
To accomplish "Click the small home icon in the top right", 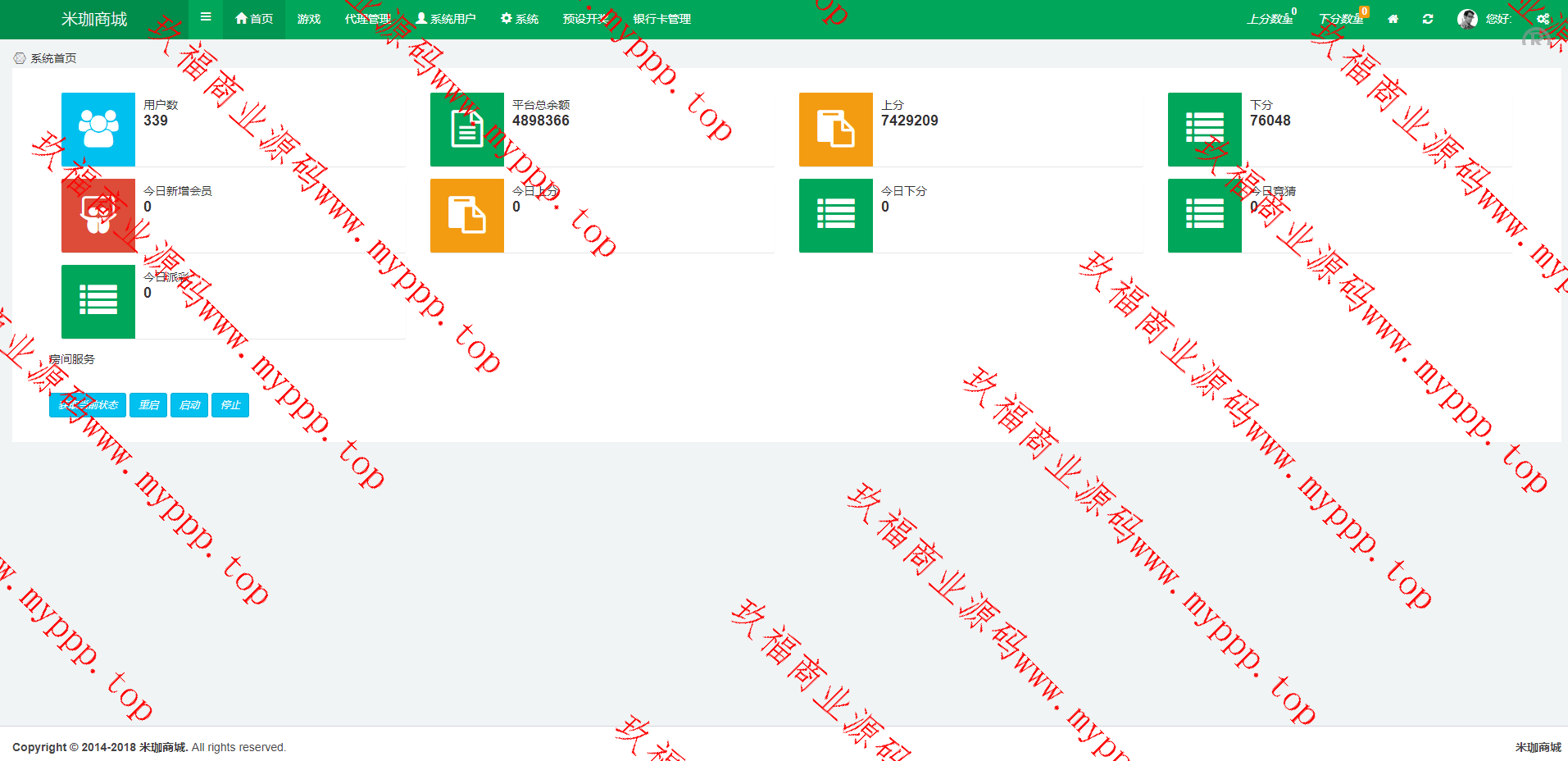I will (1393, 19).
